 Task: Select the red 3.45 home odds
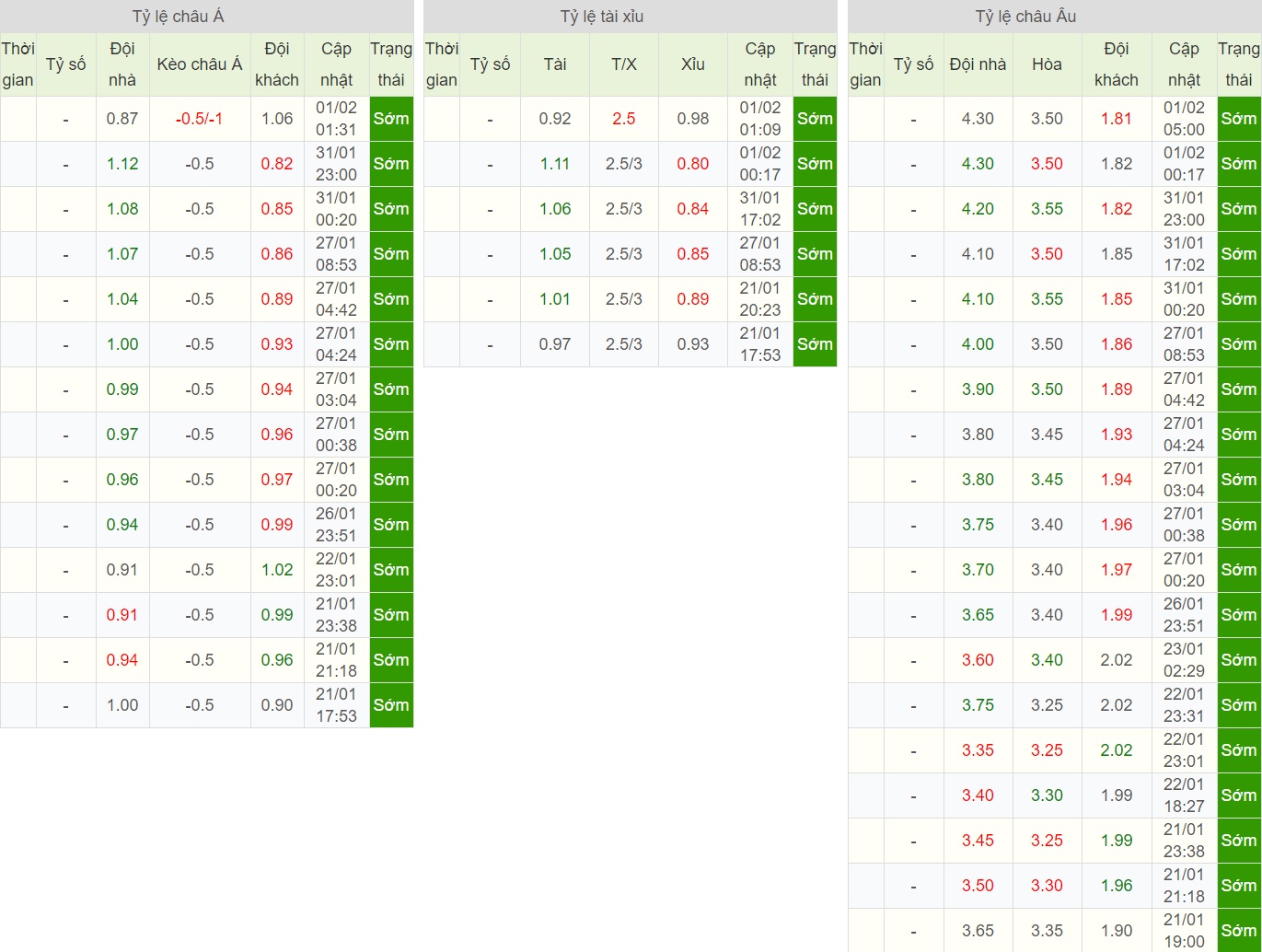(978, 841)
